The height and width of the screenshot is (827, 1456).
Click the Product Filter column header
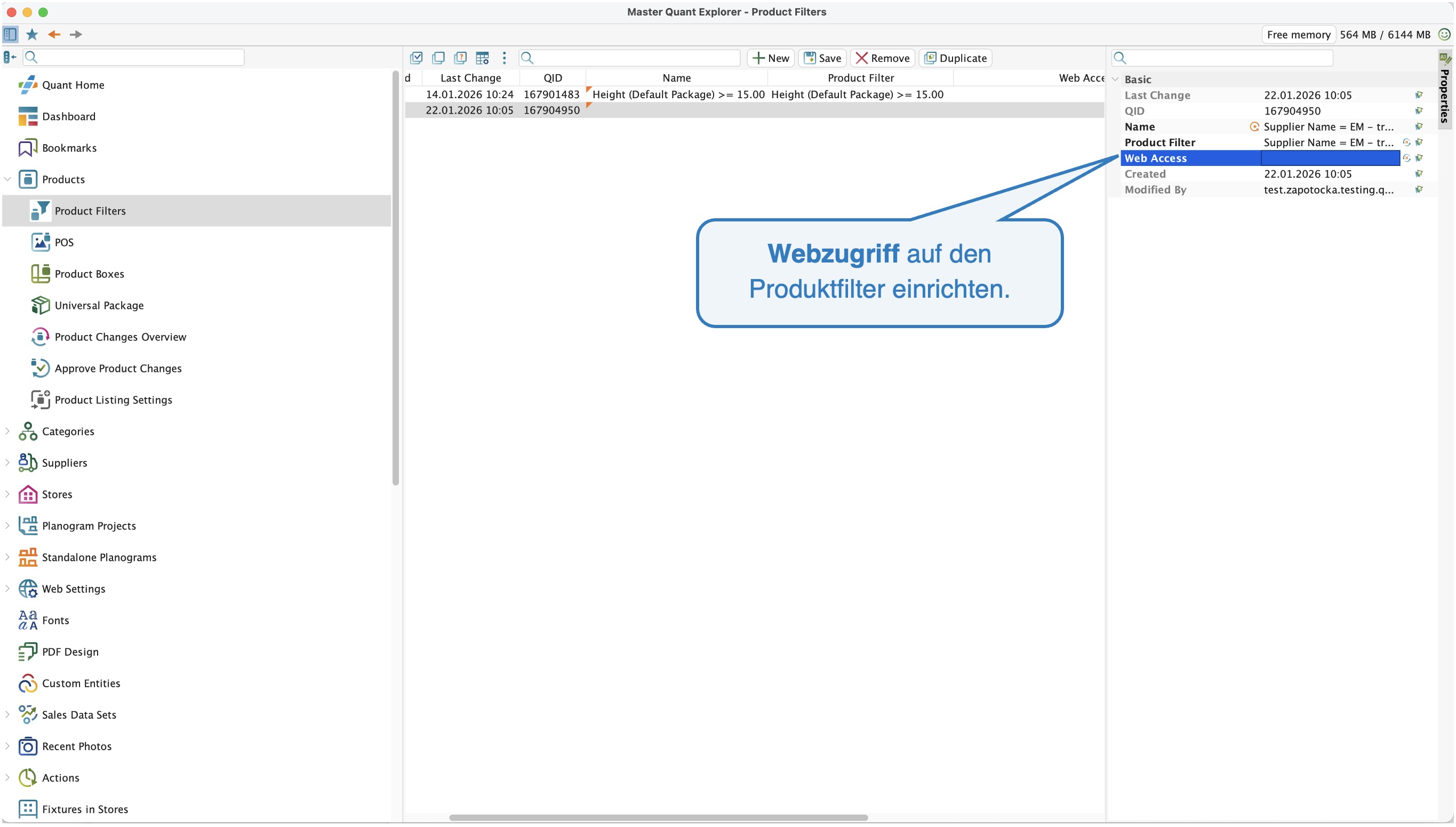pos(861,78)
